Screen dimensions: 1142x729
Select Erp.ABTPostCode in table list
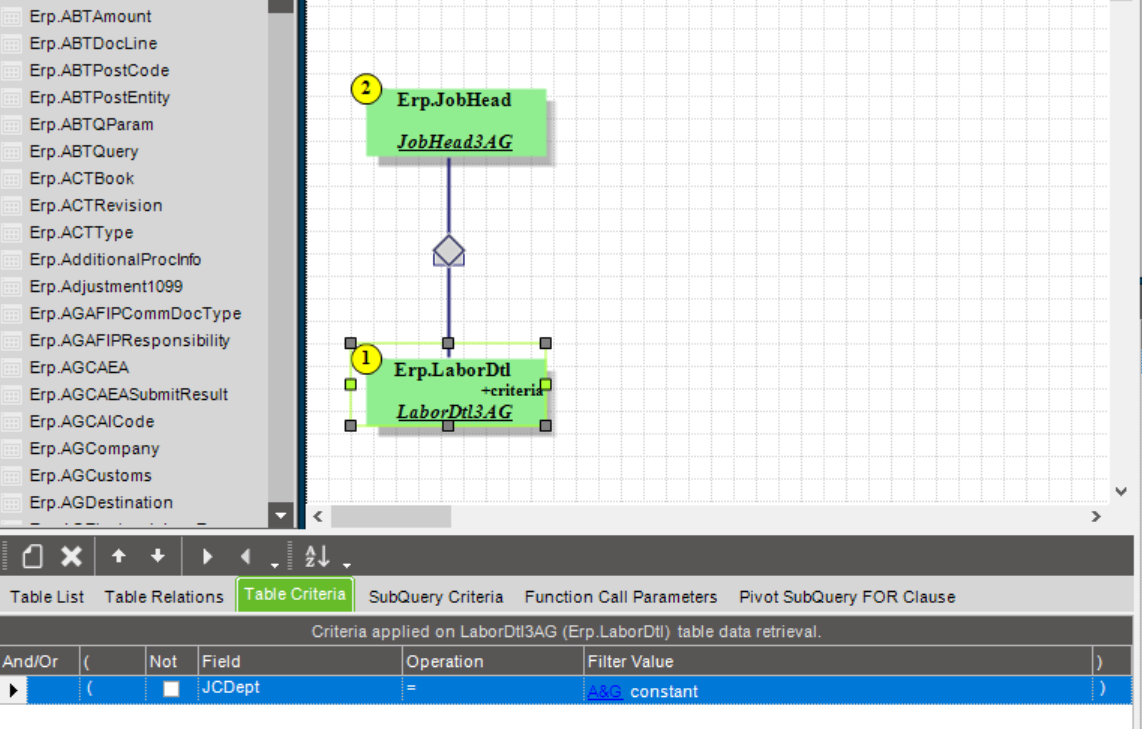point(99,70)
